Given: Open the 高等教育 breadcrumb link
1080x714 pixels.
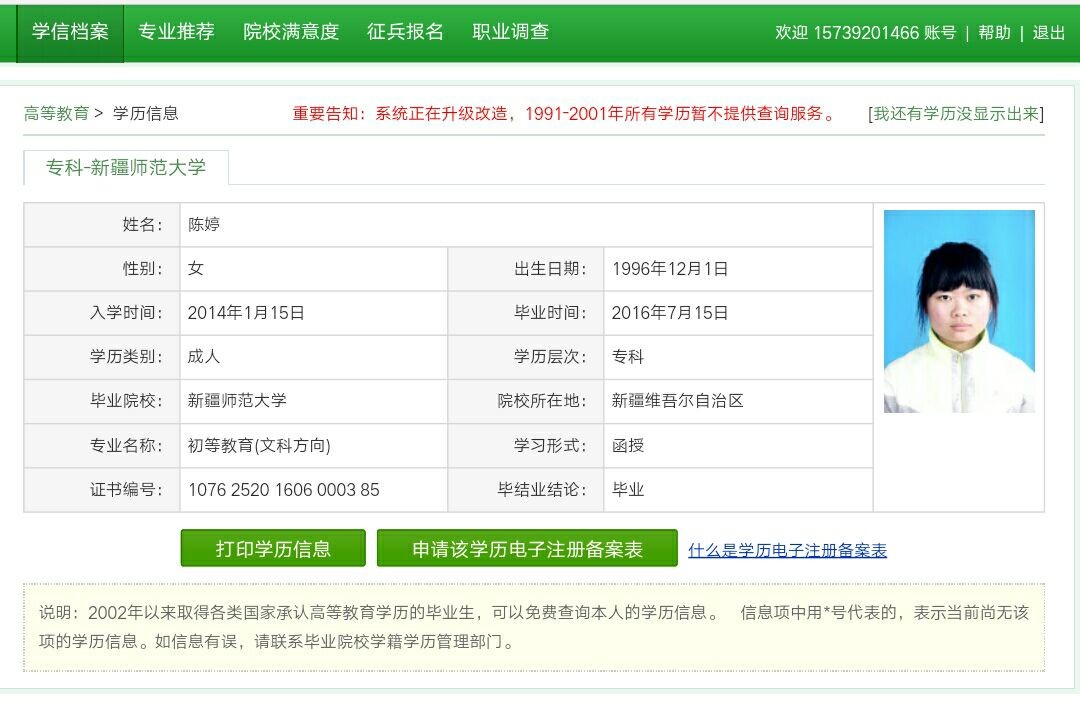Looking at the screenshot, I should pos(56,113).
